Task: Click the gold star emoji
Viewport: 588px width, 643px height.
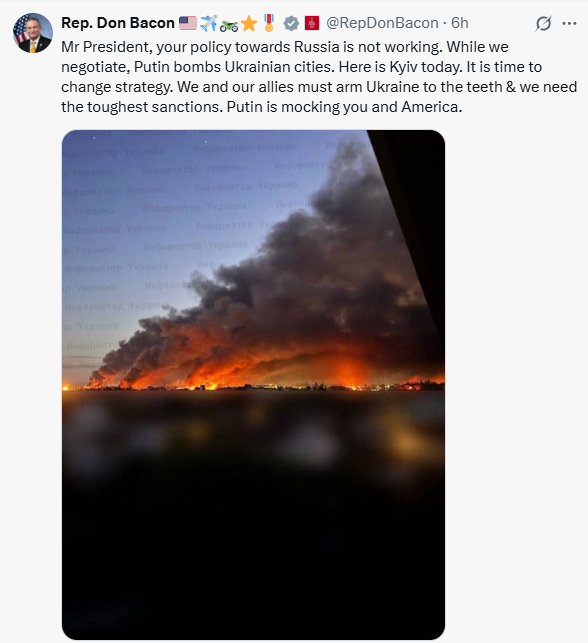Action: [249, 24]
